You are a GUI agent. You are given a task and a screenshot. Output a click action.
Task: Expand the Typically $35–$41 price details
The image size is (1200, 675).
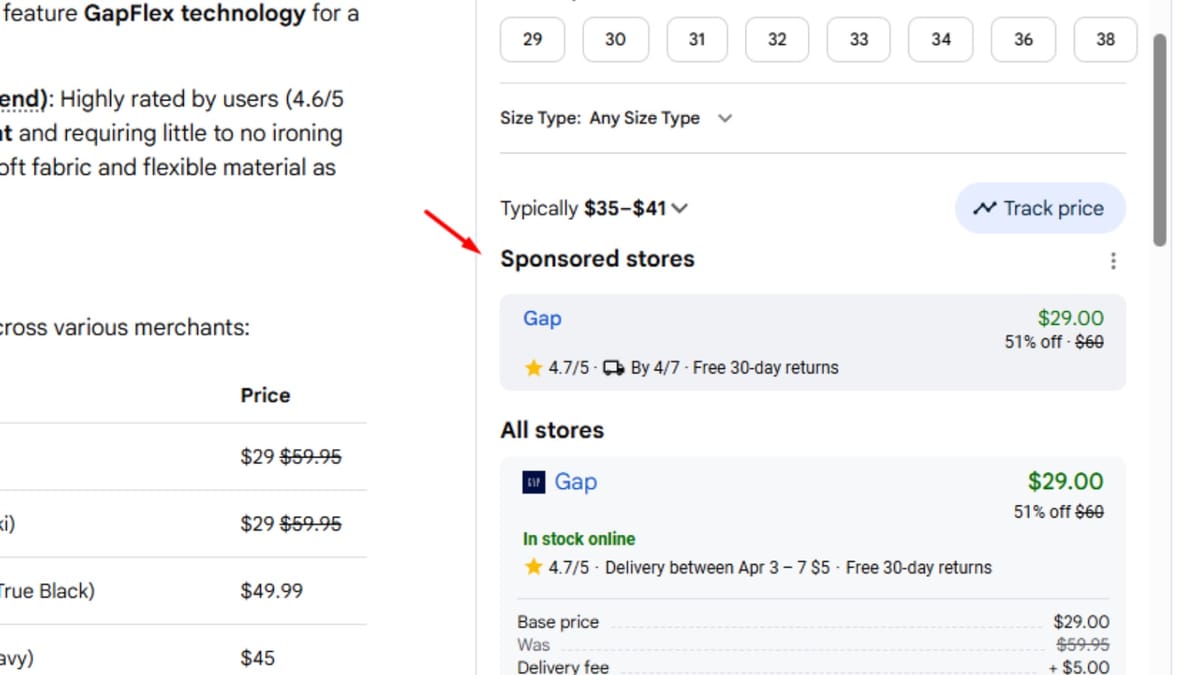pos(680,208)
